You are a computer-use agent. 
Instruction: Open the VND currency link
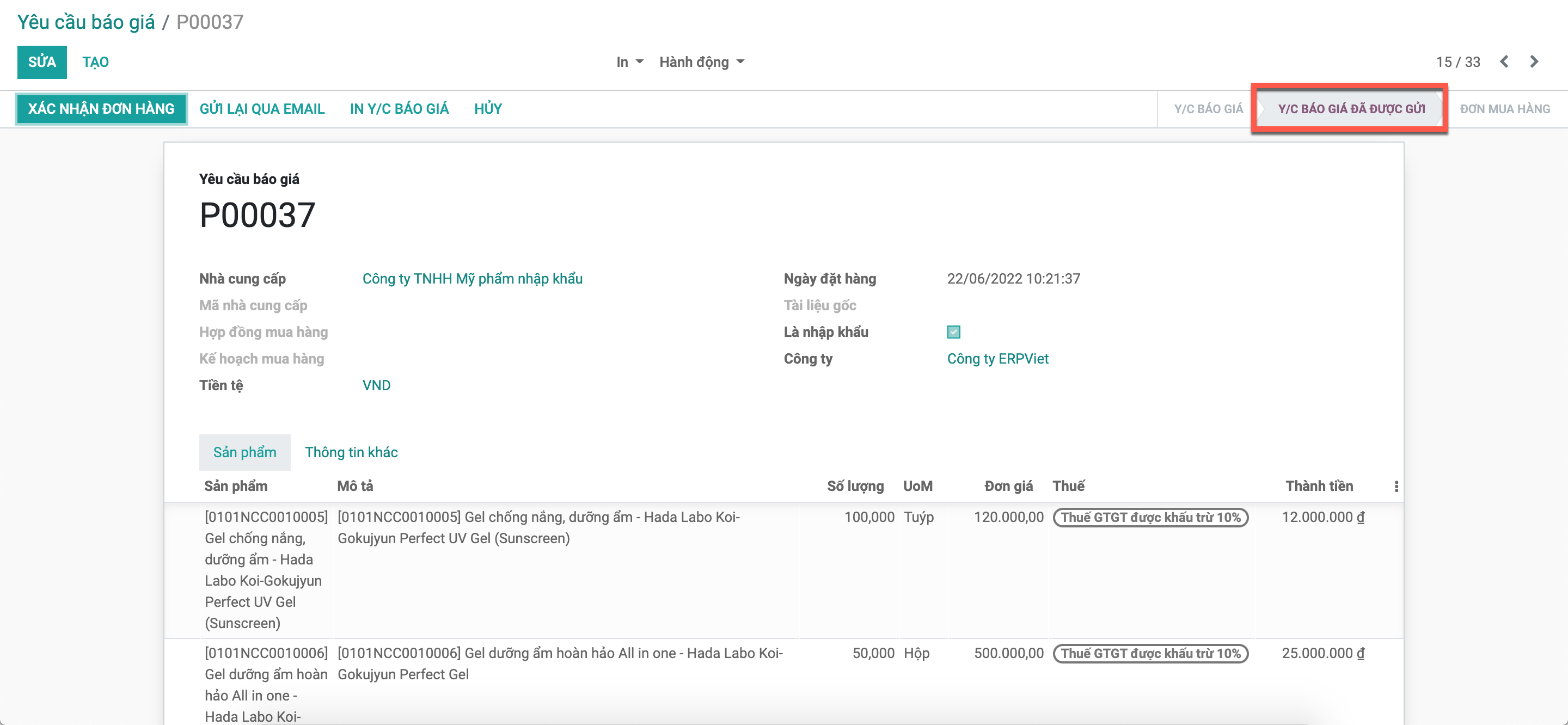click(x=376, y=385)
